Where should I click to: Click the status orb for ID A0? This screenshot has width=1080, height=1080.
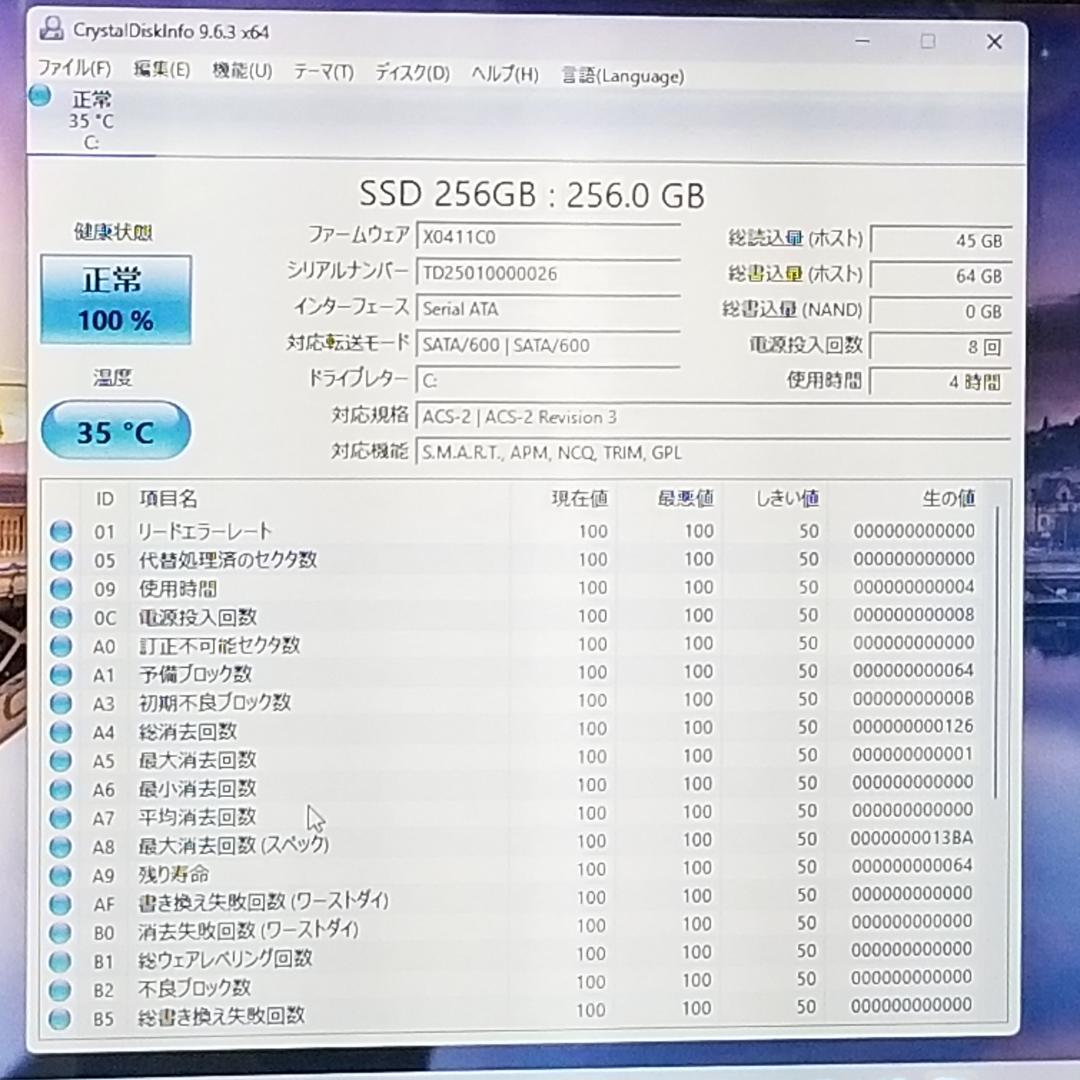pyautogui.click(x=61, y=646)
